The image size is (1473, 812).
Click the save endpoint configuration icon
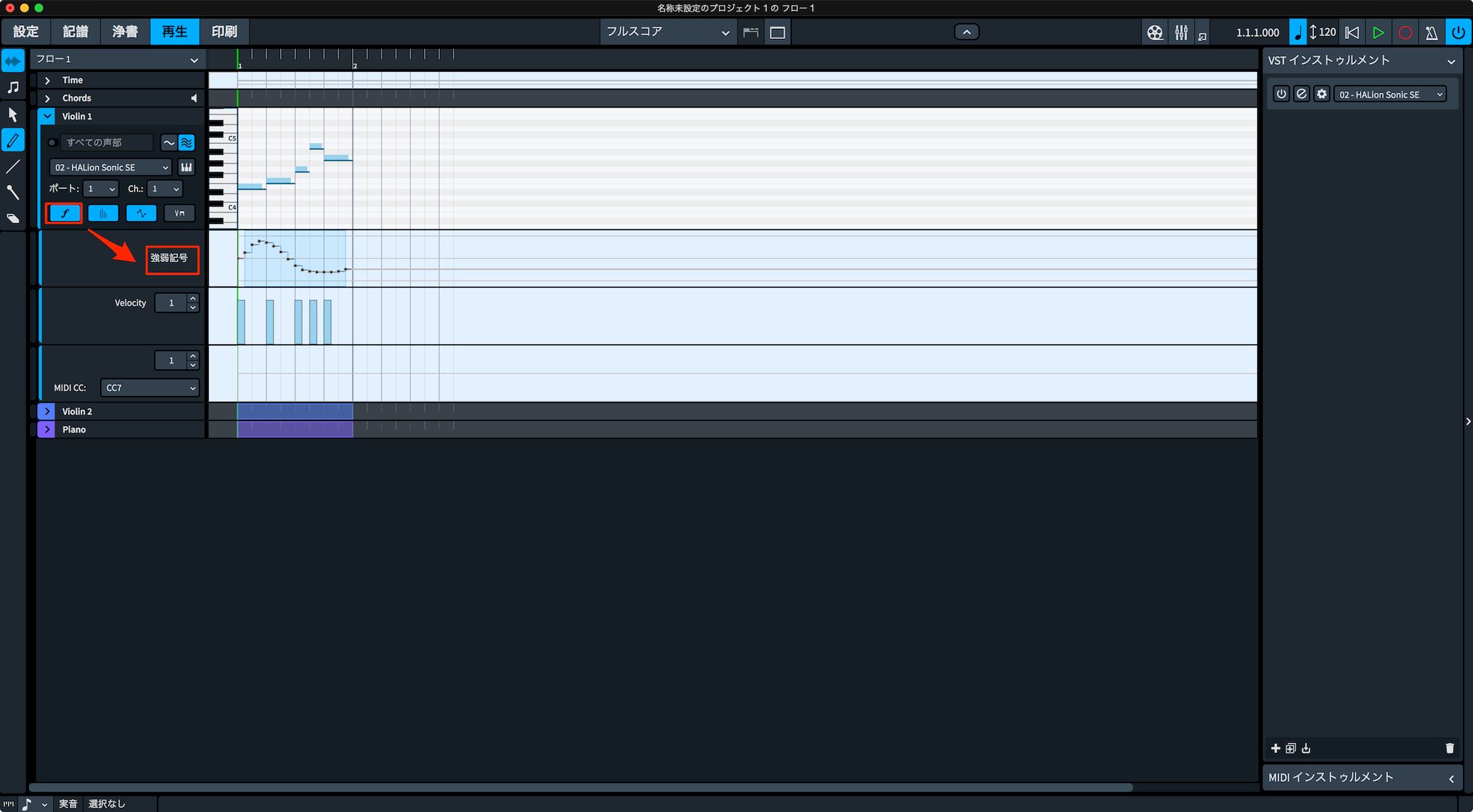[x=1306, y=749]
